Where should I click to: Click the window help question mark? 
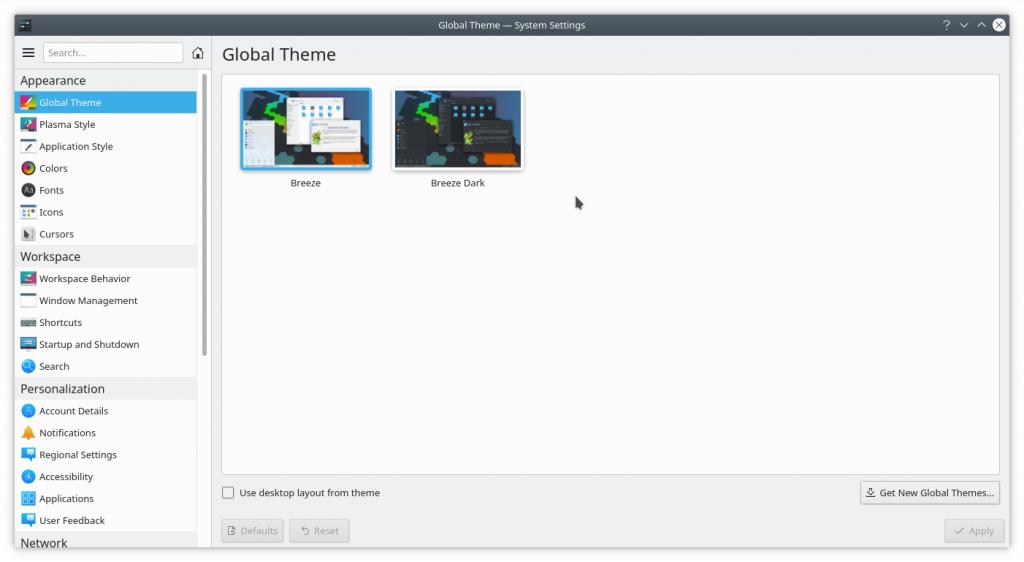tap(946, 25)
